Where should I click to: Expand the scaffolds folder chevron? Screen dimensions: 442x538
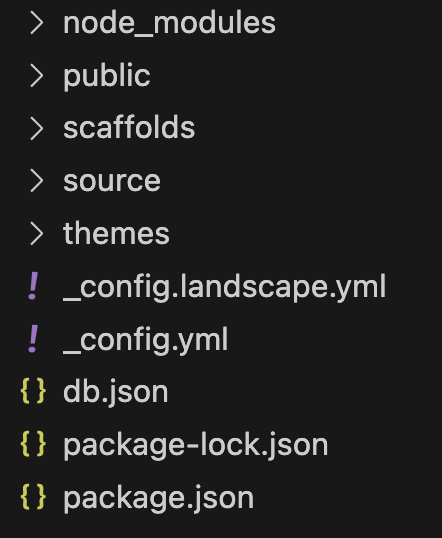pos(37,128)
